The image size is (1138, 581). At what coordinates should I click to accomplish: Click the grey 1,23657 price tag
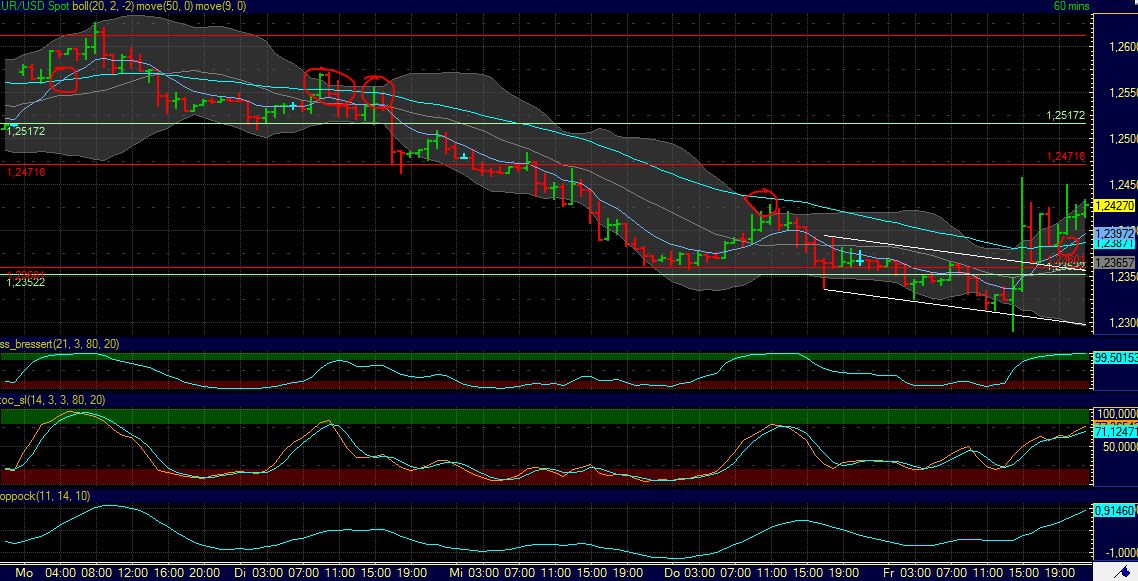(1115, 263)
